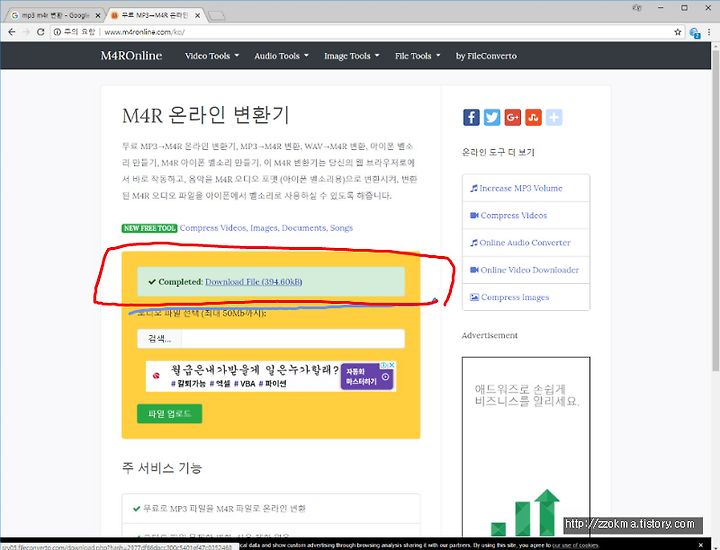The height and width of the screenshot is (550, 720).
Task: Download the converted file (394.60kB)
Action: pos(253,282)
